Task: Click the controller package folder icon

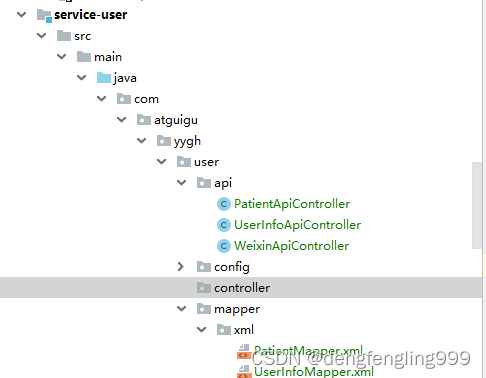Action: pos(204,288)
